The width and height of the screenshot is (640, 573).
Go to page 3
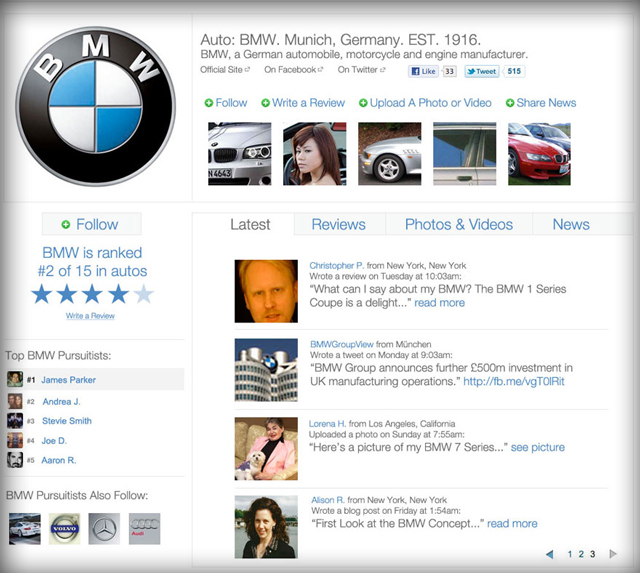592,554
